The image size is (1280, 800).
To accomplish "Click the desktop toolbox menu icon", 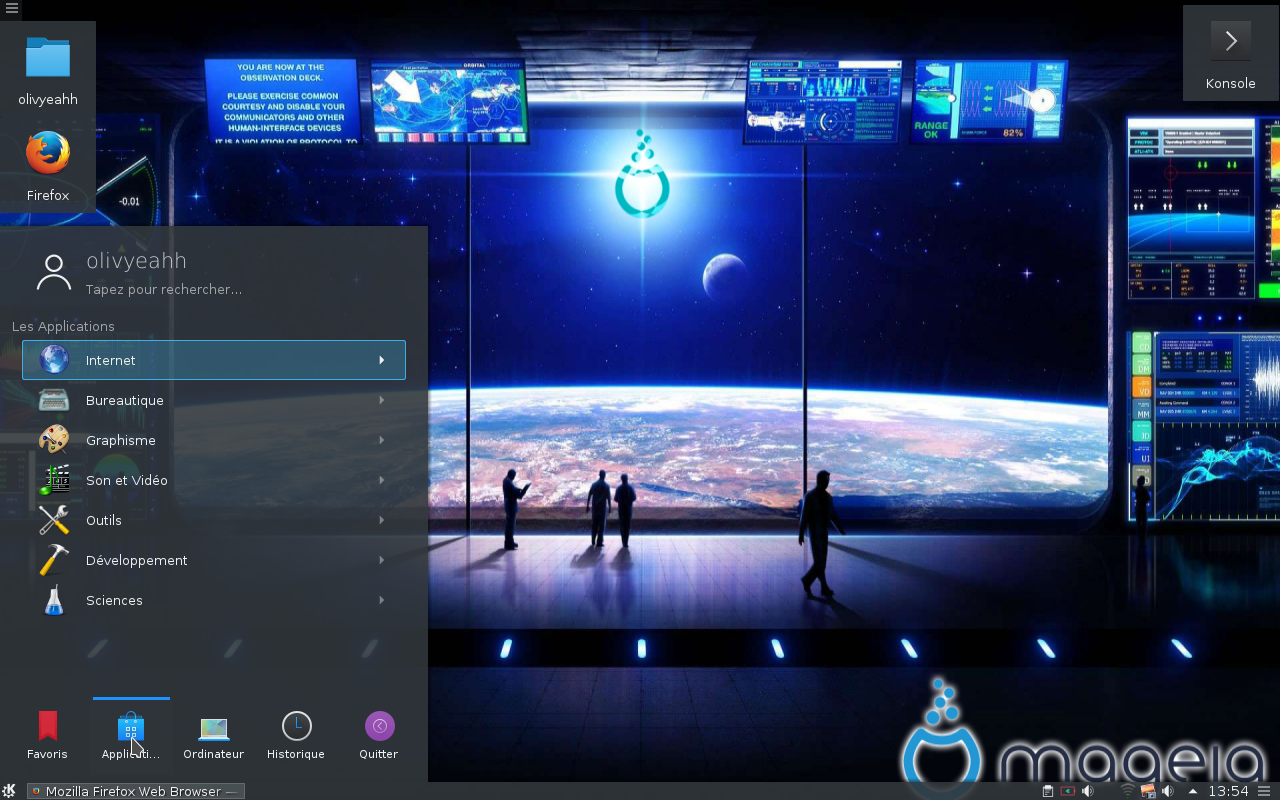I will [11, 7].
